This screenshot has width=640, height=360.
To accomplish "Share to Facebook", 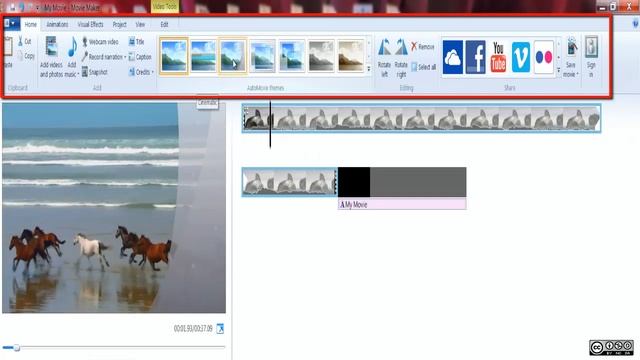I will [x=476, y=57].
